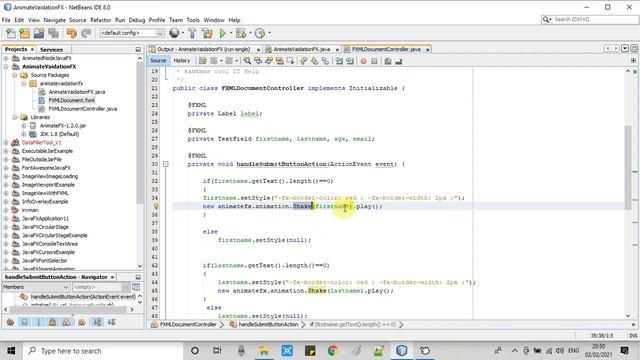The image size is (640, 360).
Task: Click FXMLDocumentController in the breadcrumb bar
Action: coord(188,324)
